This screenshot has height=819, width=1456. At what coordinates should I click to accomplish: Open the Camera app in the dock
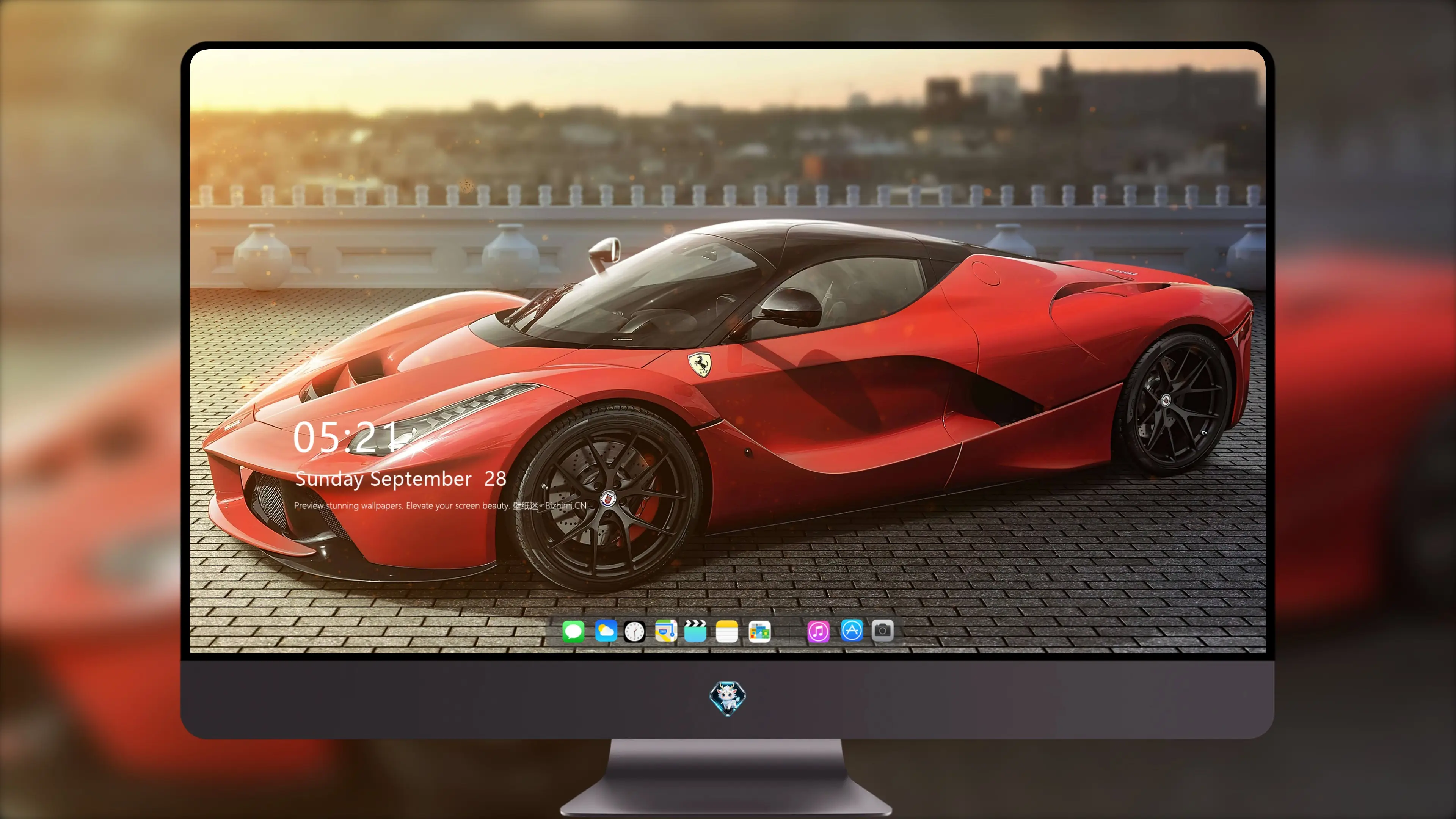tap(882, 630)
